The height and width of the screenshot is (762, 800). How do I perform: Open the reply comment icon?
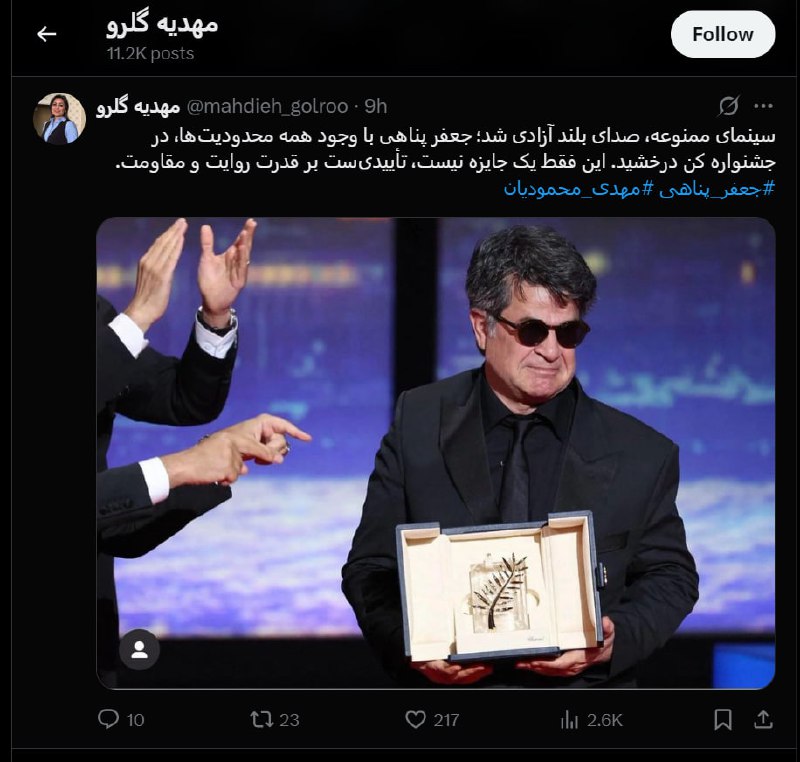coord(108,719)
